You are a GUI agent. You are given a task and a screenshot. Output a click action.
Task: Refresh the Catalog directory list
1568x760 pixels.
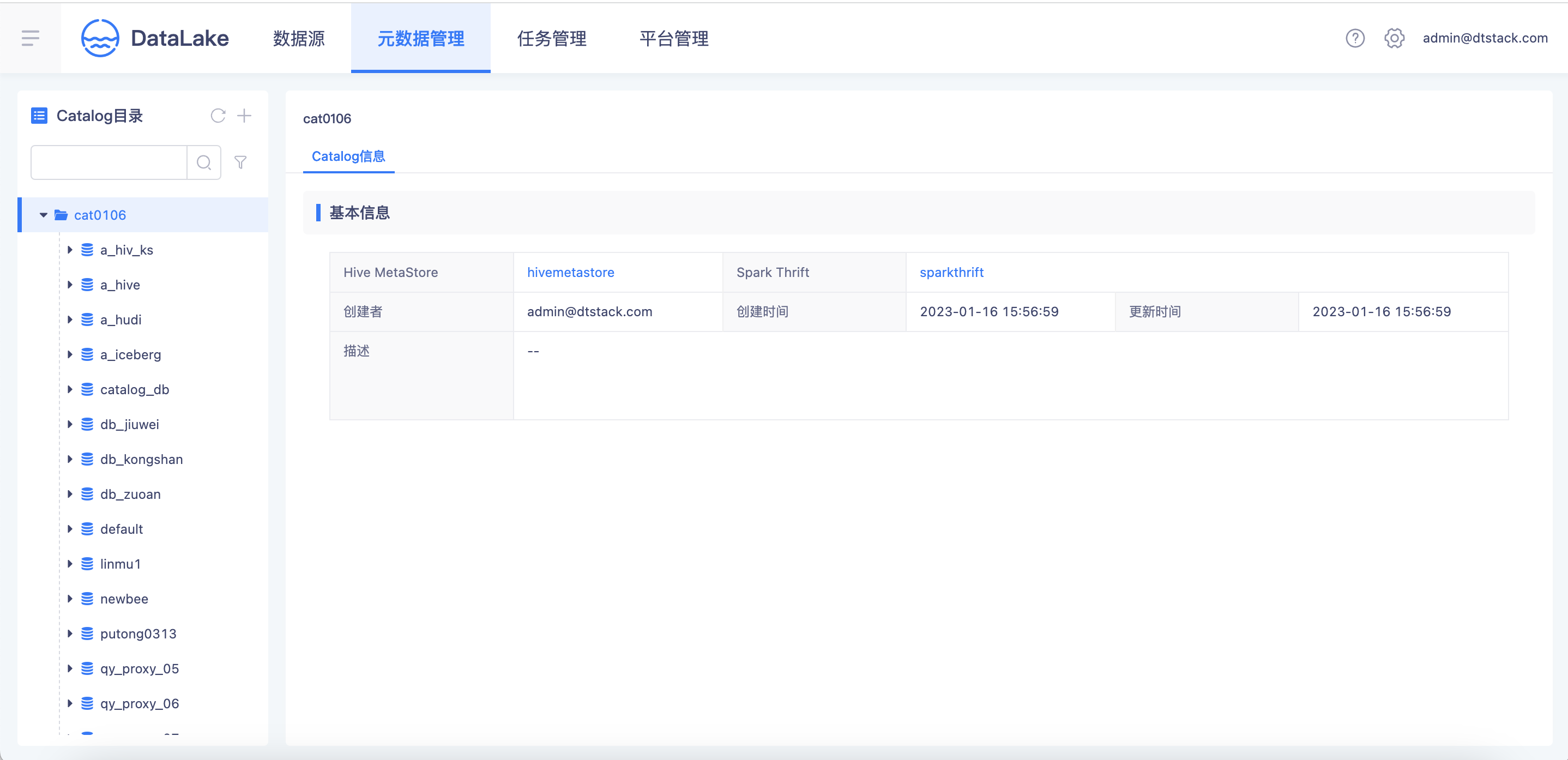[218, 116]
